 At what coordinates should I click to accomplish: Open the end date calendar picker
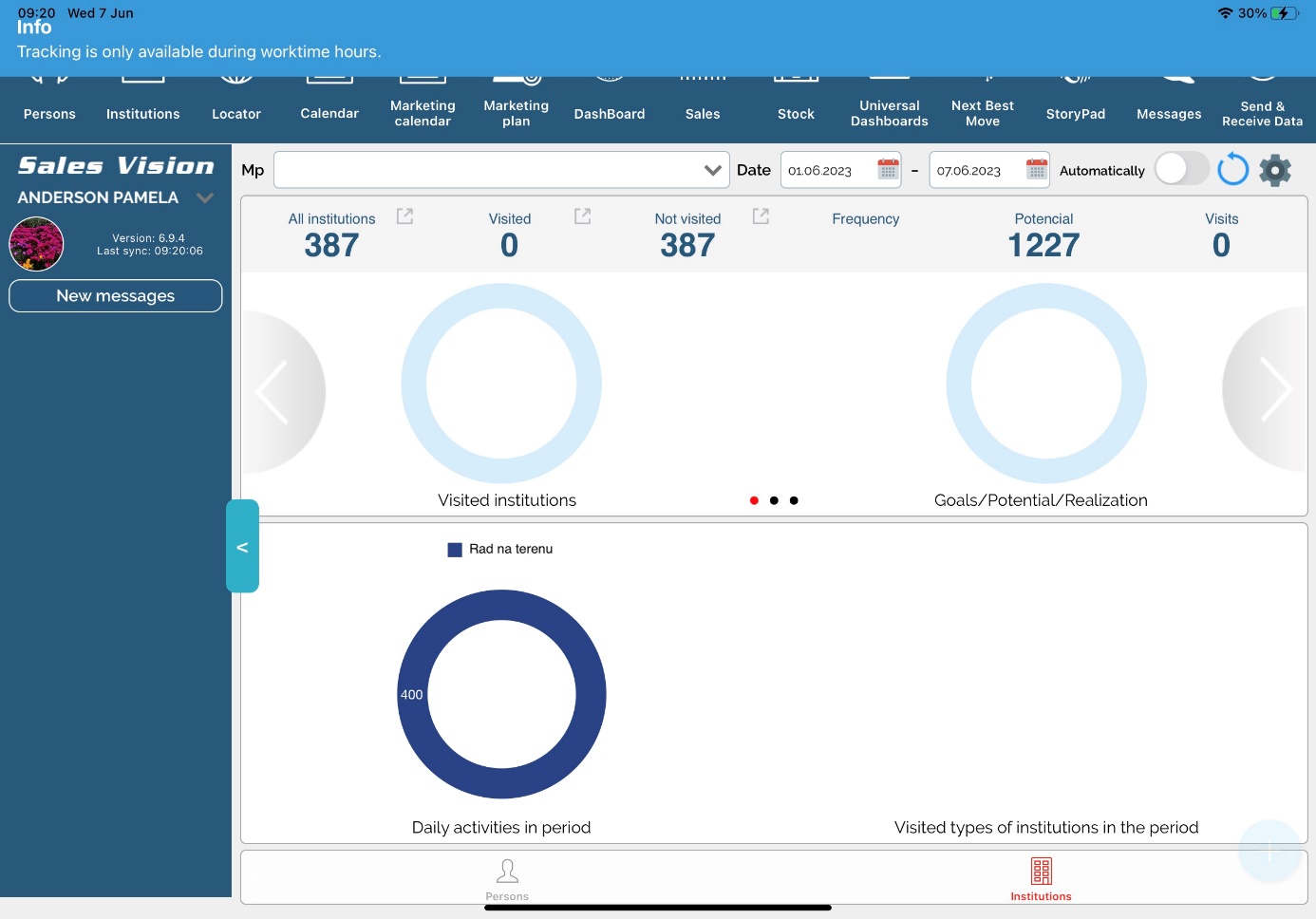tap(1036, 170)
